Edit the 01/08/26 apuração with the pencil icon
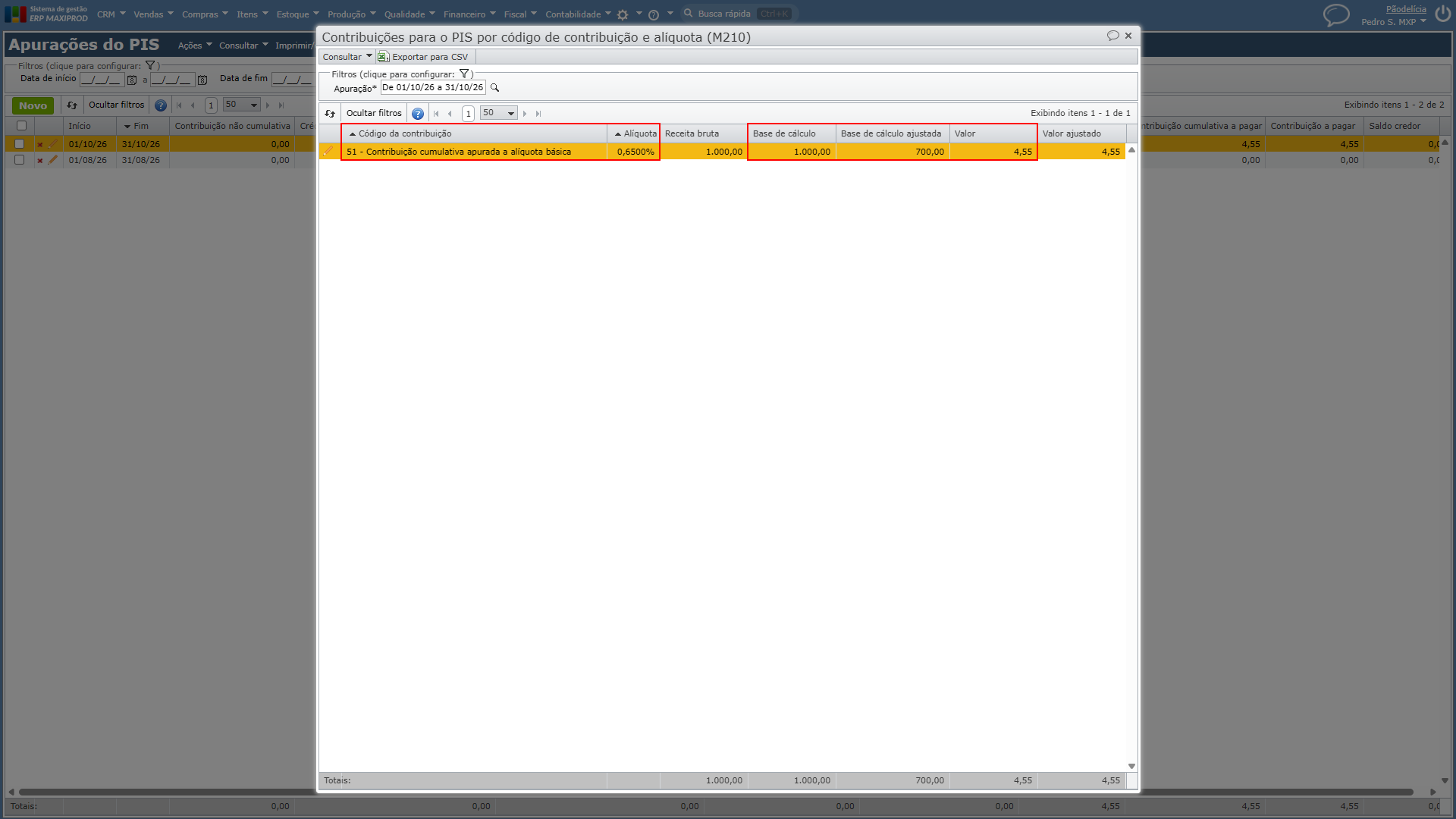Viewport: 1456px width, 819px height. point(52,160)
